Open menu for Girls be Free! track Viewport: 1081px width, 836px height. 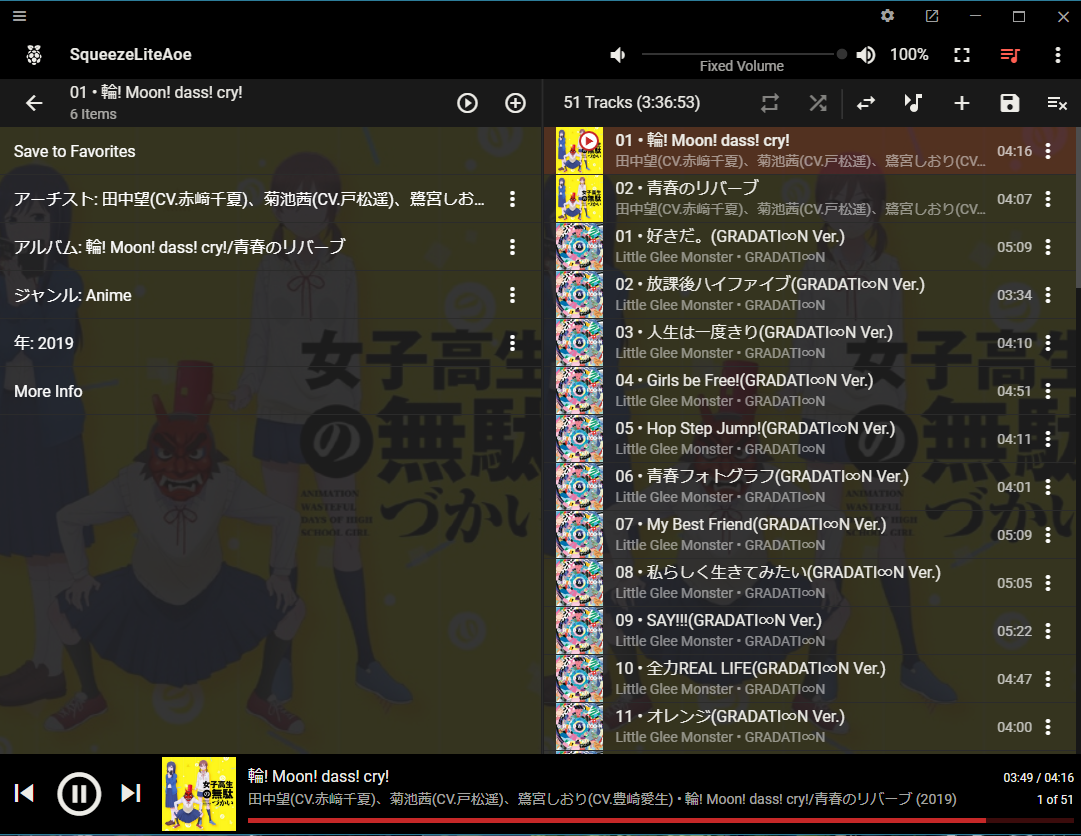[1048, 391]
